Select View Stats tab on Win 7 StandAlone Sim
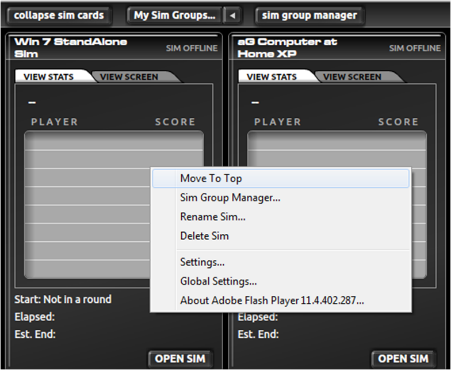 point(49,77)
